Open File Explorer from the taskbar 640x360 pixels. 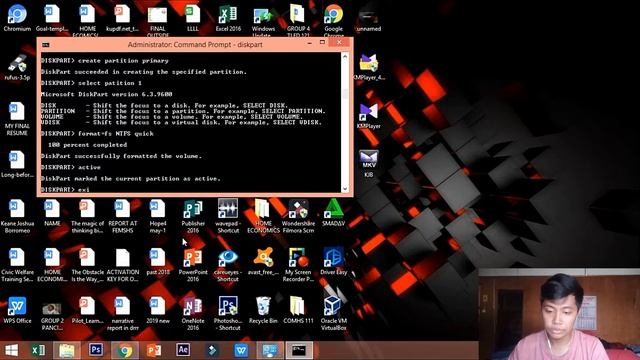point(67,350)
